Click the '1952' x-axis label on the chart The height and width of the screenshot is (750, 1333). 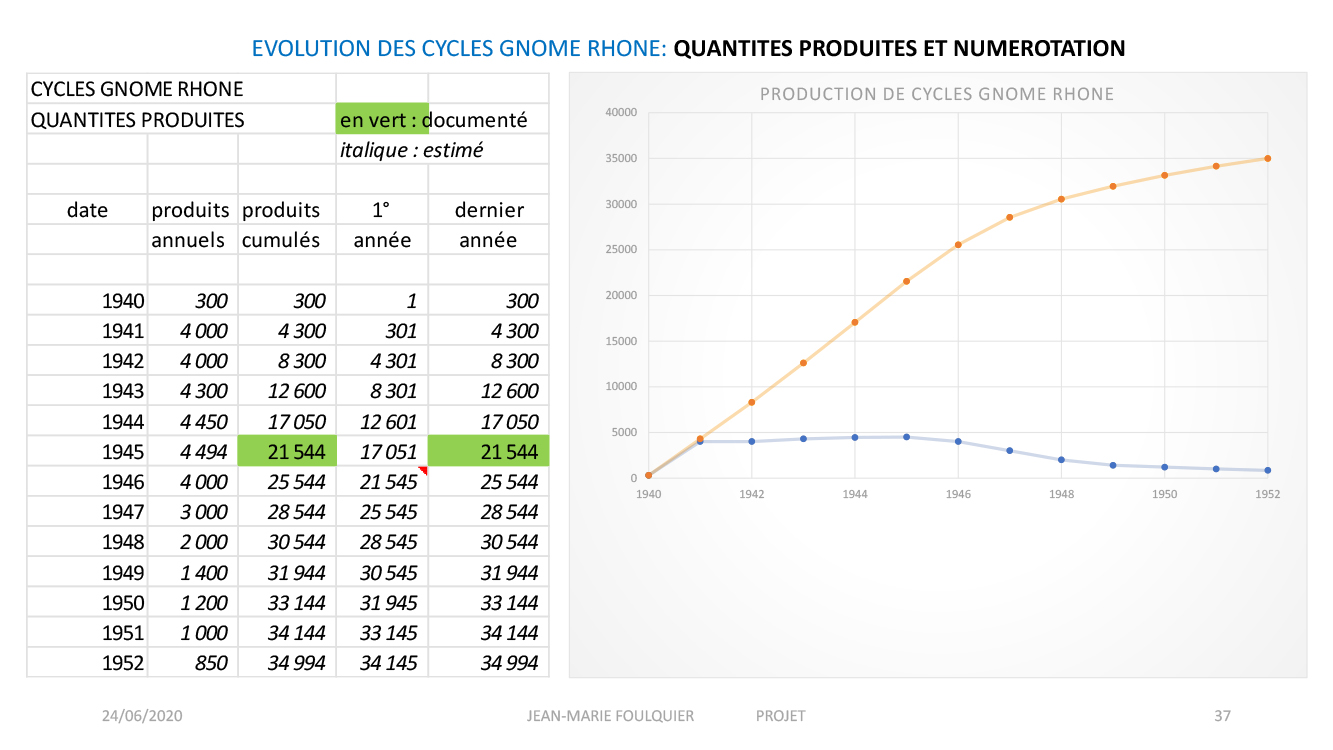(x=1267, y=494)
